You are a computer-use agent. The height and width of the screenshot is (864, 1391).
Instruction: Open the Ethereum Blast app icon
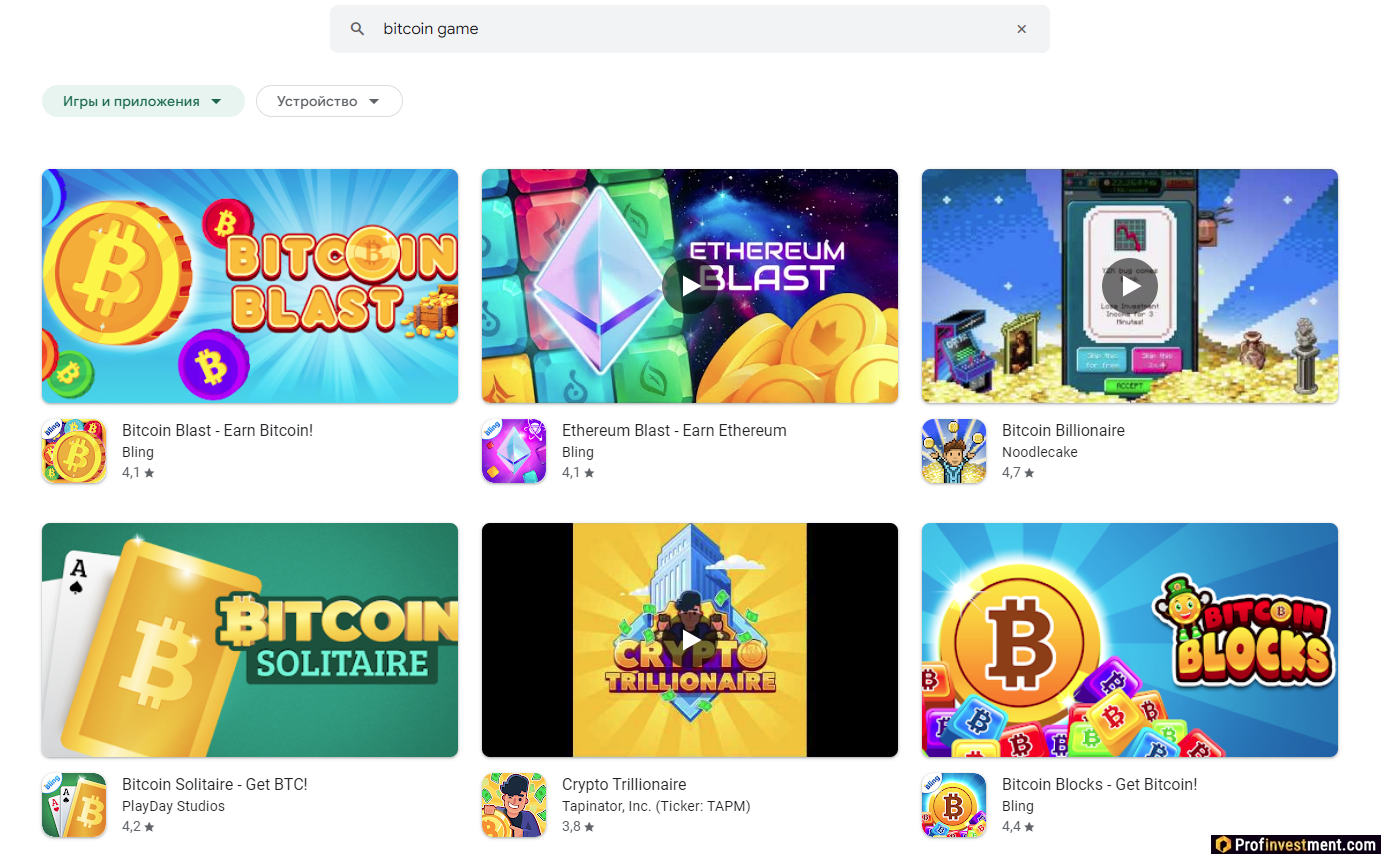point(514,451)
